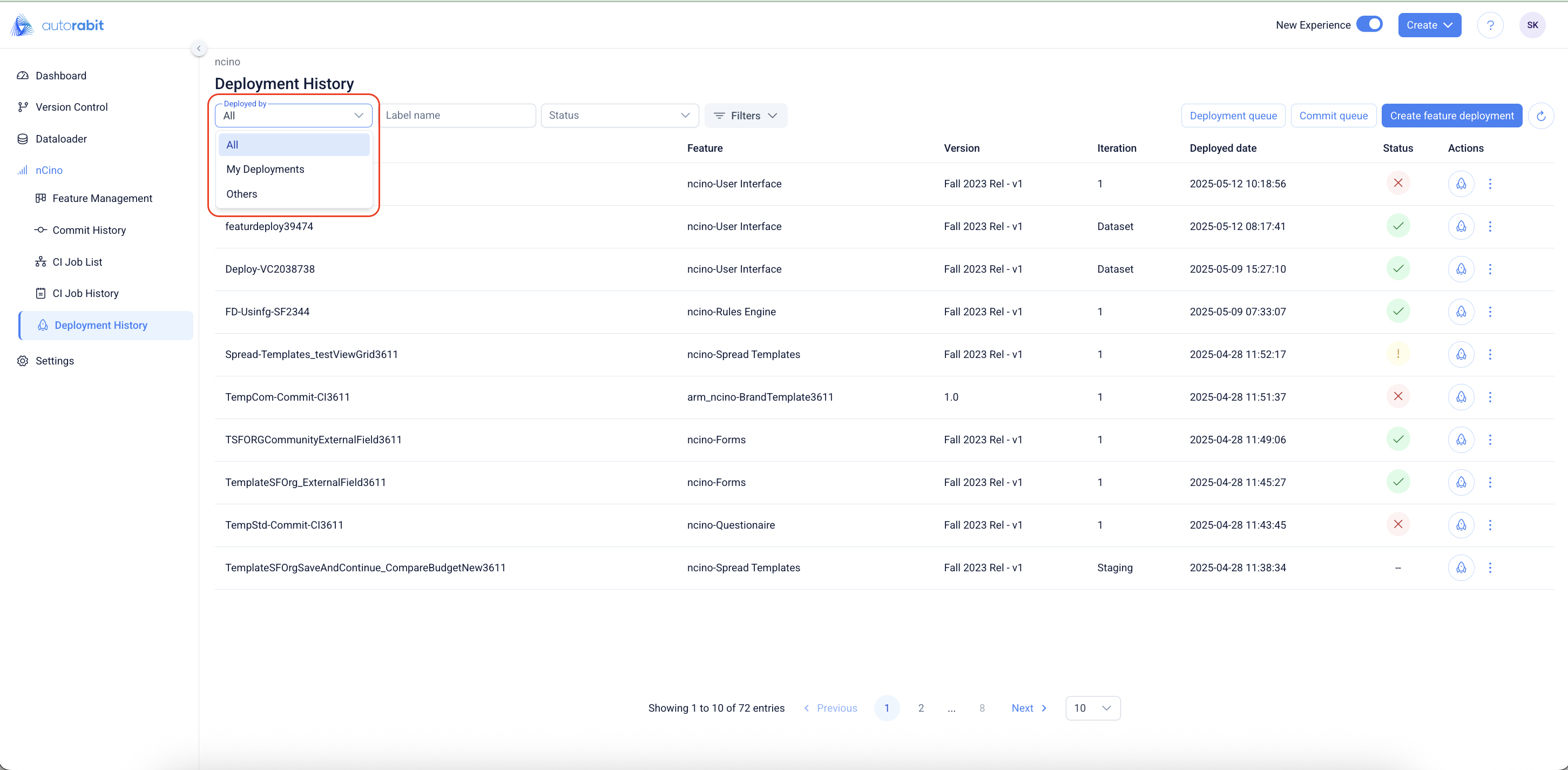This screenshot has width=1568, height=770.
Task: Click the Label name input field
Action: tap(458, 116)
